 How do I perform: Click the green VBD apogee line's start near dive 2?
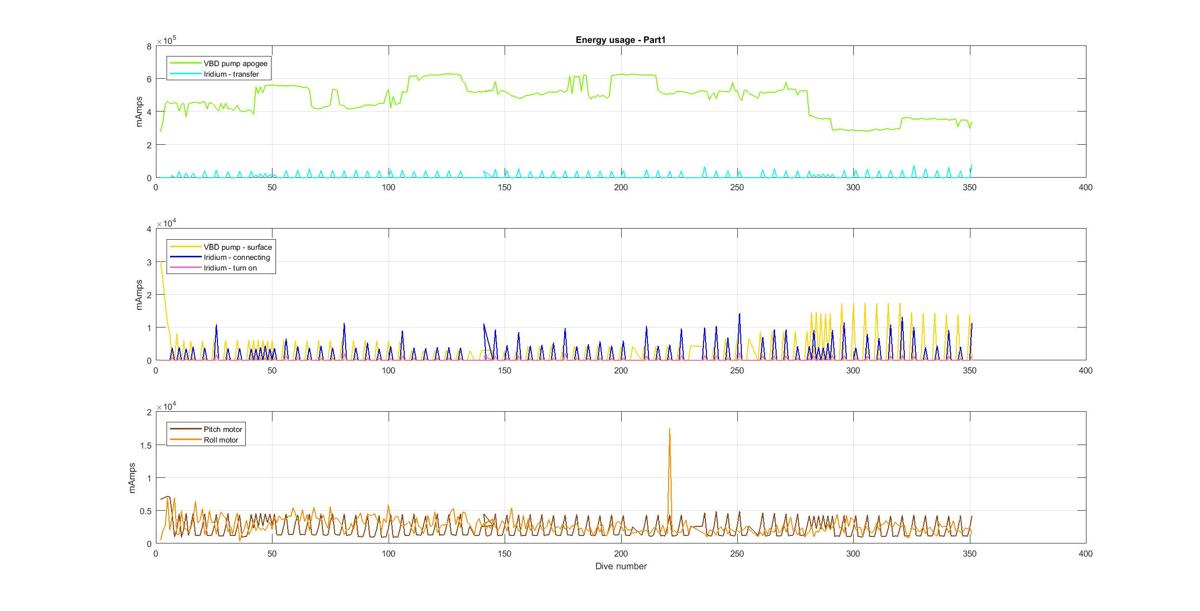(x=161, y=130)
